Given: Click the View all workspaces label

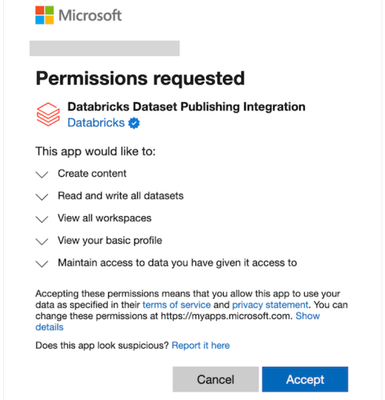Looking at the screenshot, I should [104, 218].
